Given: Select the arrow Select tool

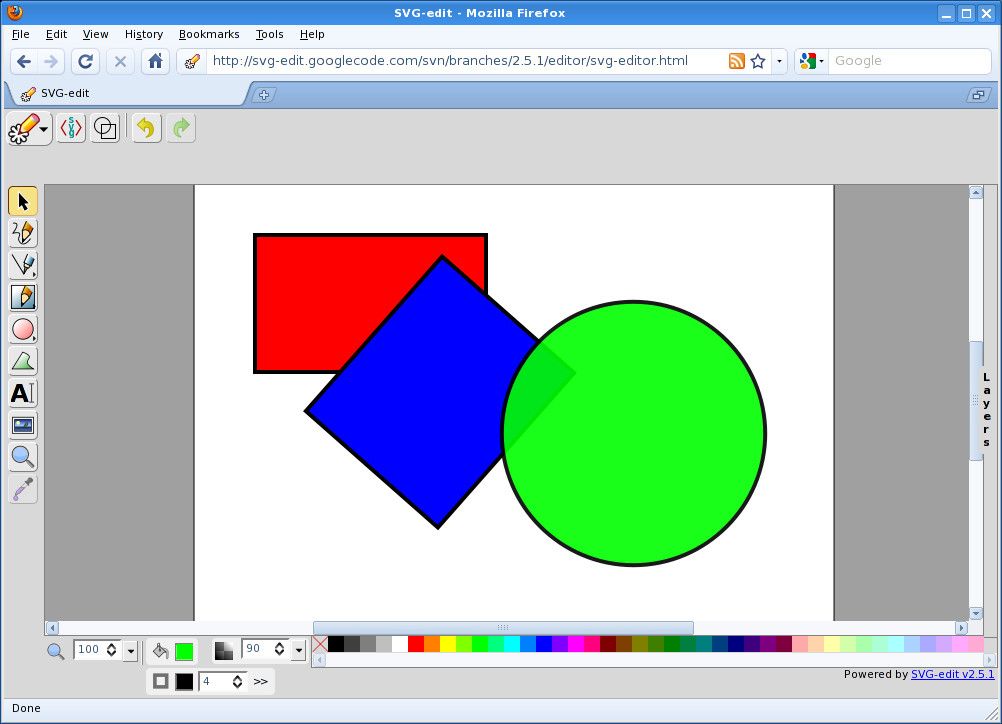Looking at the screenshot, I should [23, 201].
